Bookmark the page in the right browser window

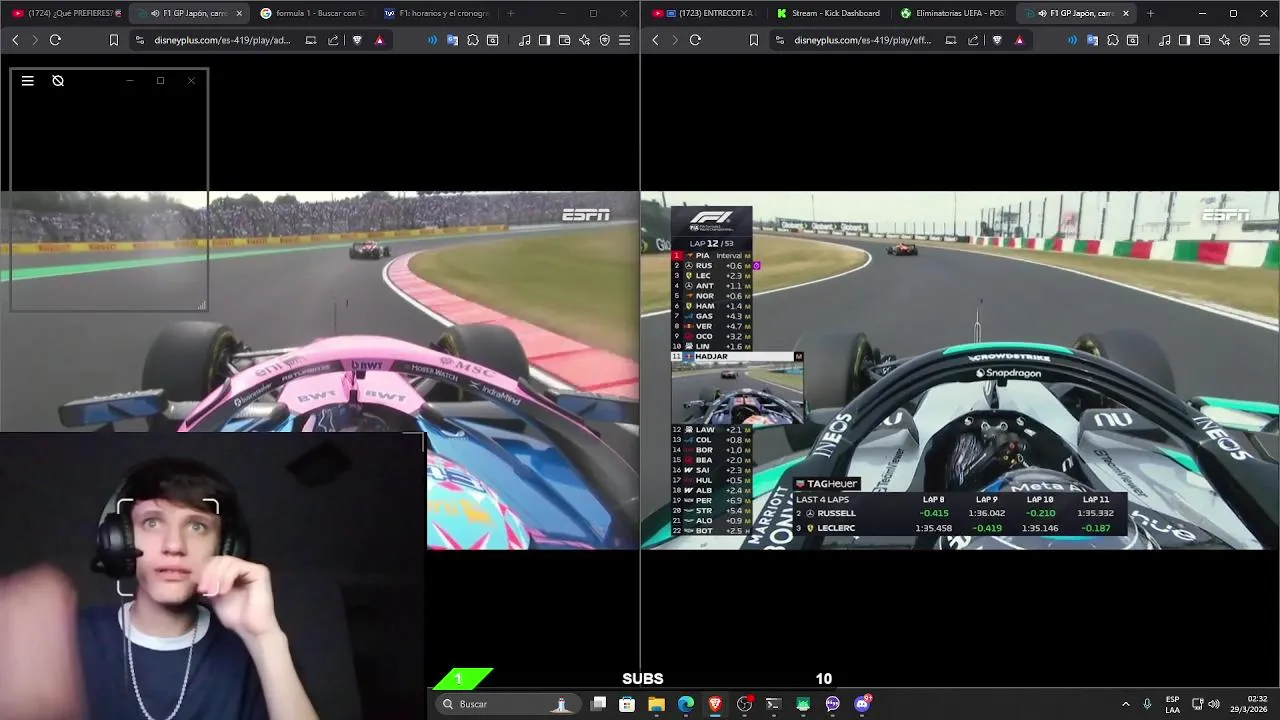(x=753, y=40)
